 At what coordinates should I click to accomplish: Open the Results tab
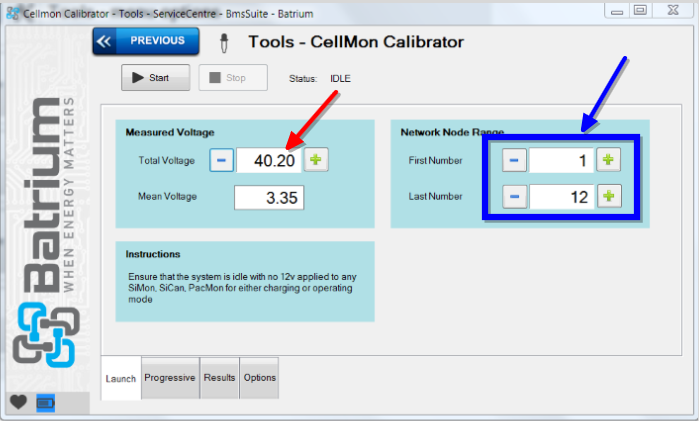coord(219,378)
